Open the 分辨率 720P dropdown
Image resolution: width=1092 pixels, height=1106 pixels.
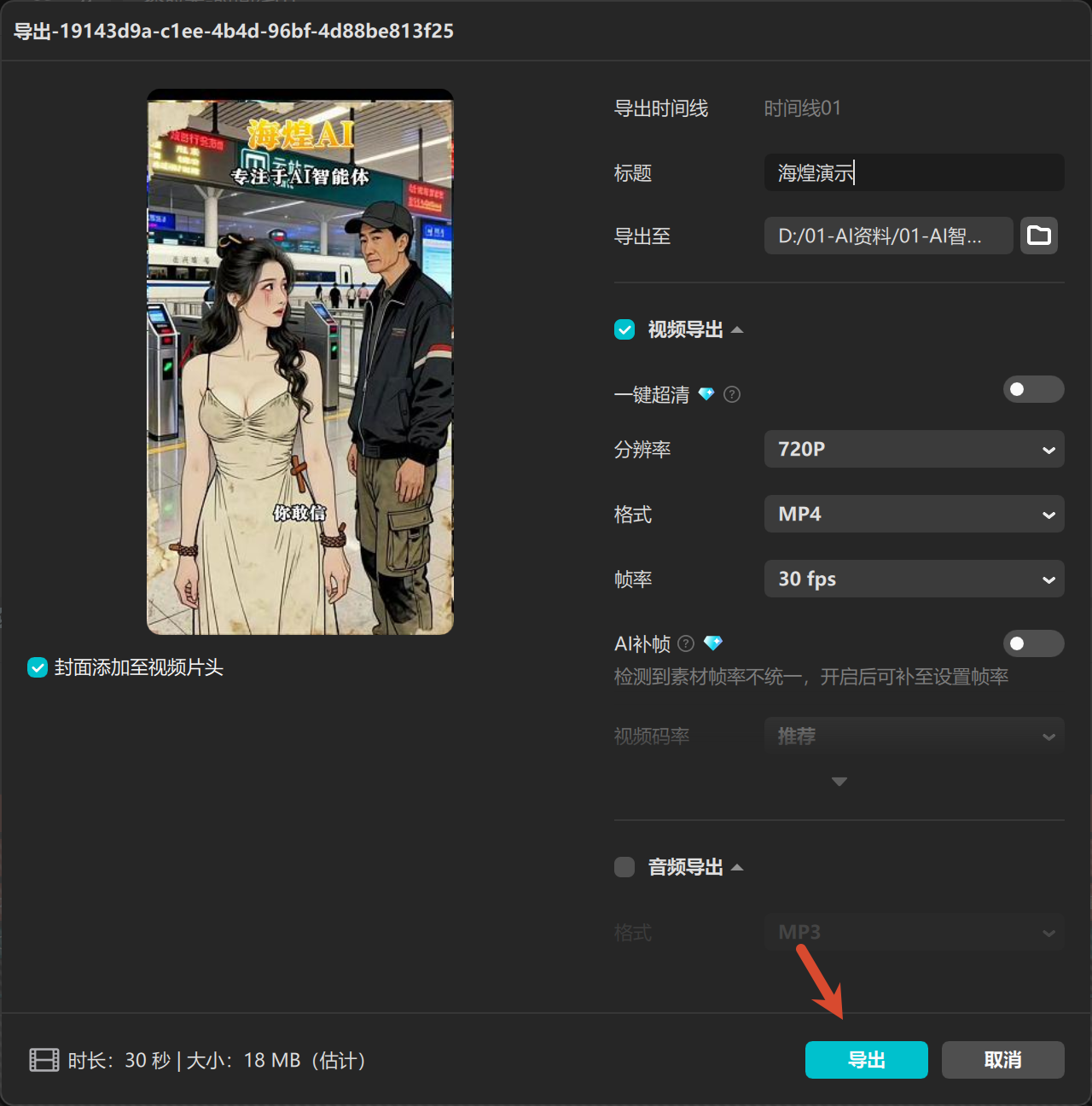(914, 449)
